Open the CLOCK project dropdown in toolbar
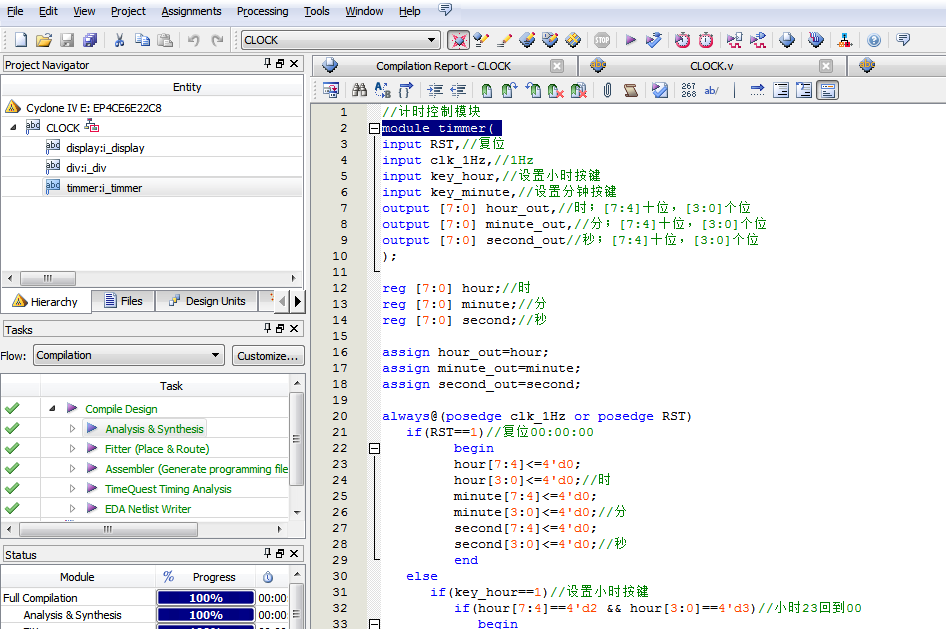 pos(432,40)
